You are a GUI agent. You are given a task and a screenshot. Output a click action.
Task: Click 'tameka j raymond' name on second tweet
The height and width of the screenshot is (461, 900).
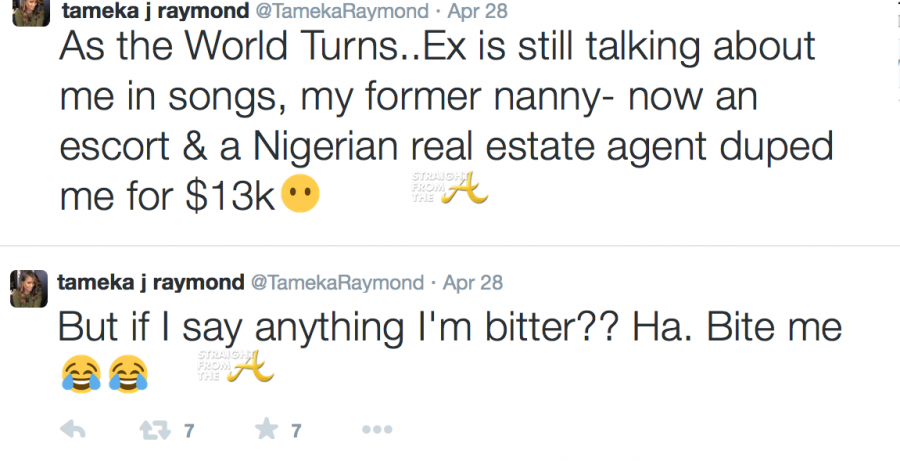tap(150, 282)
